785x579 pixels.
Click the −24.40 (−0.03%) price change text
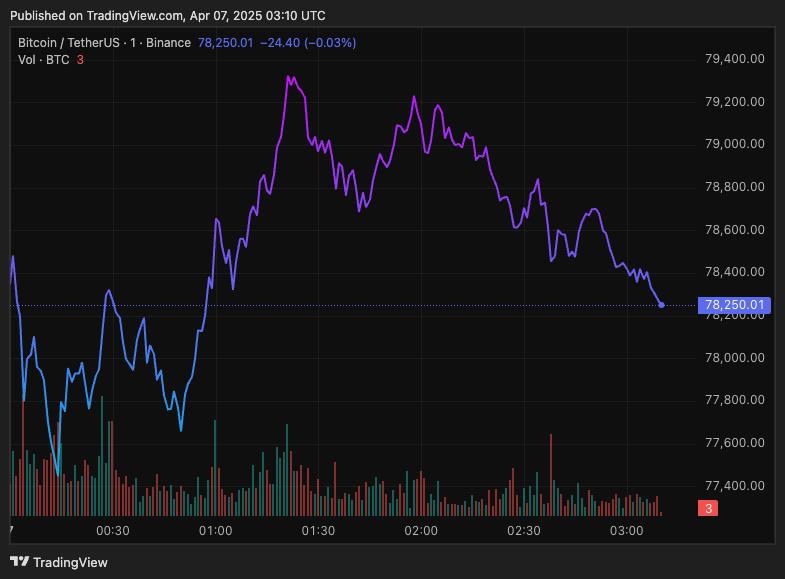(x=307, y=43)
